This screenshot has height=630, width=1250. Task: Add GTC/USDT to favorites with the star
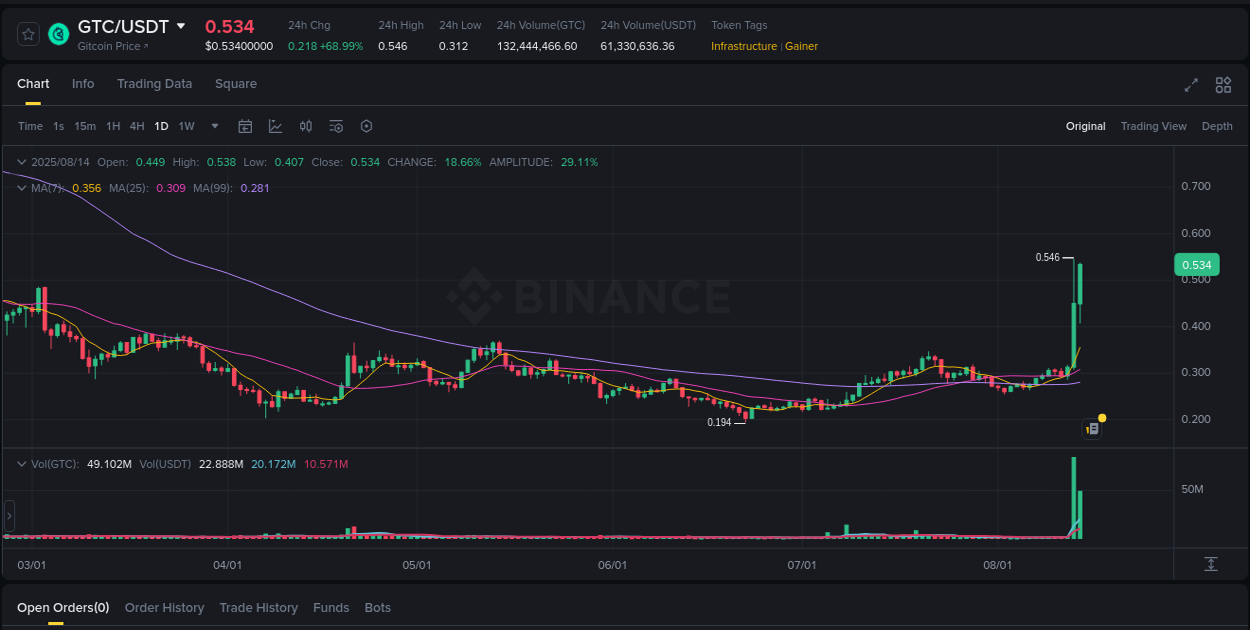pos(28,33)
